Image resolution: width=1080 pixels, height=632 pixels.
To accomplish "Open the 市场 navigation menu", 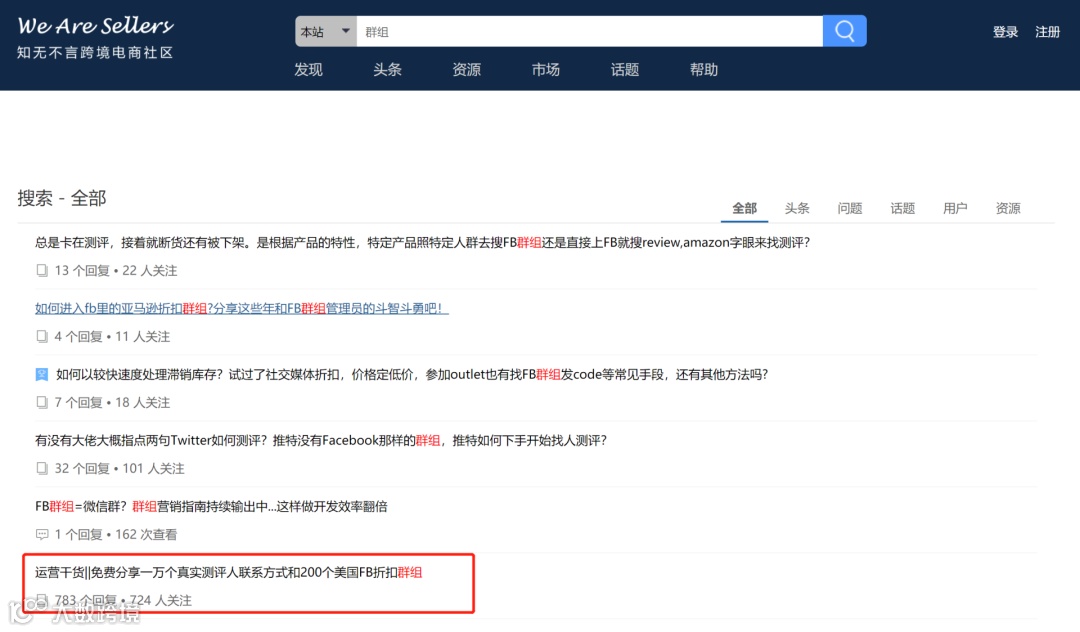I will (x=546, y=70).
